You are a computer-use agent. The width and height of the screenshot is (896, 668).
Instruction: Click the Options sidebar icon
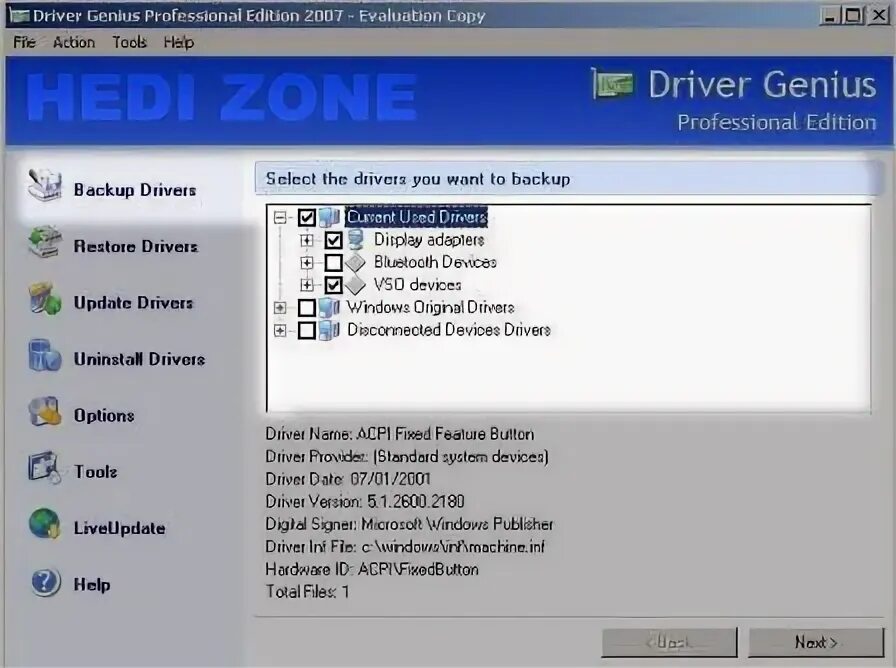[44, 411]
